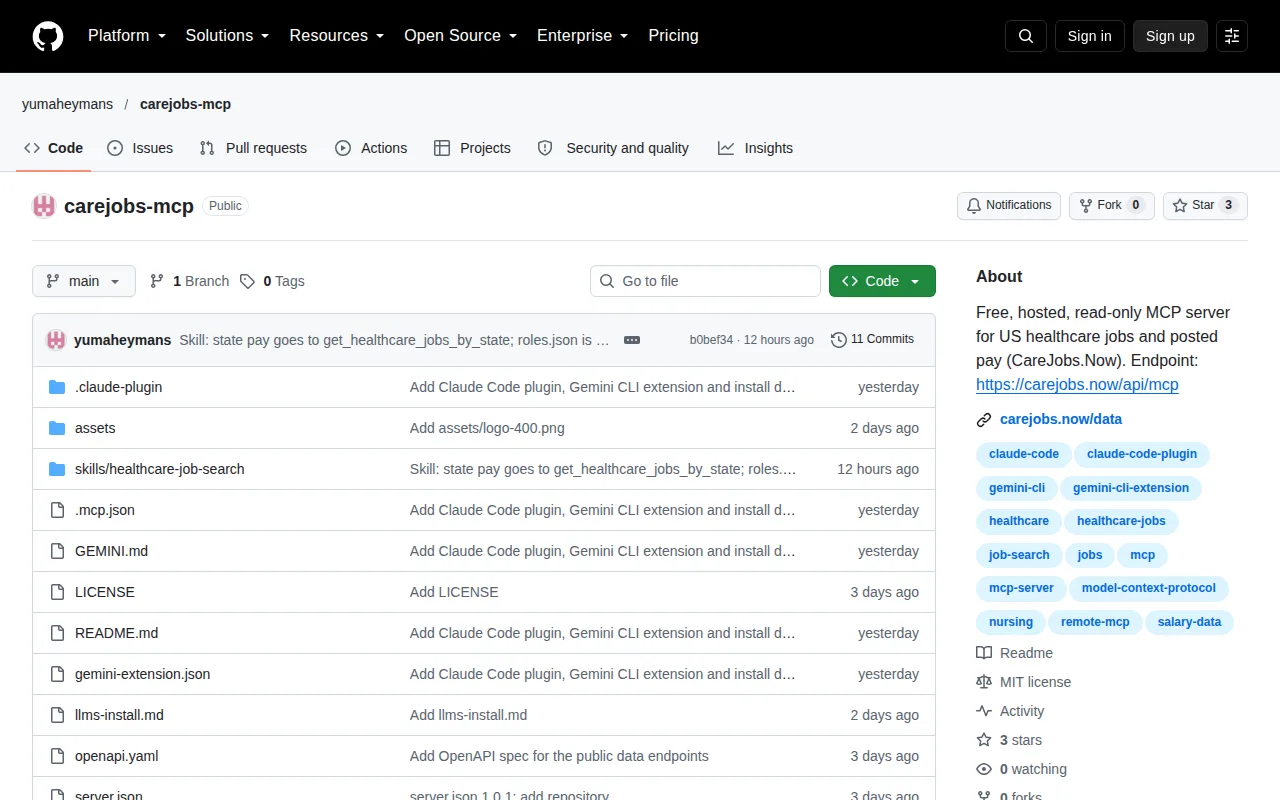Open the GitHub homepage logo
Screen dimensions: 1280x800
click(48, 36)
